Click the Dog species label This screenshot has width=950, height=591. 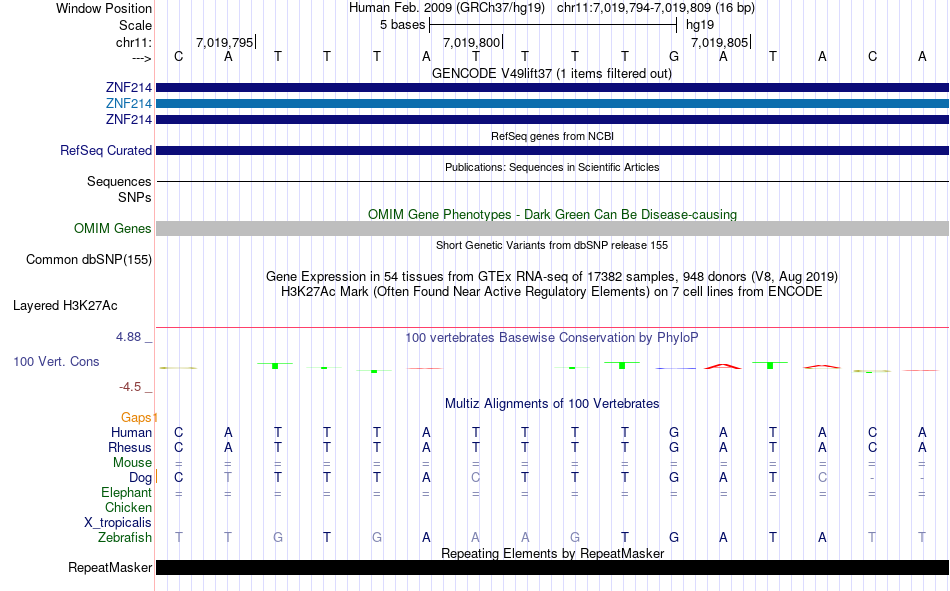(x=140, y=478)
